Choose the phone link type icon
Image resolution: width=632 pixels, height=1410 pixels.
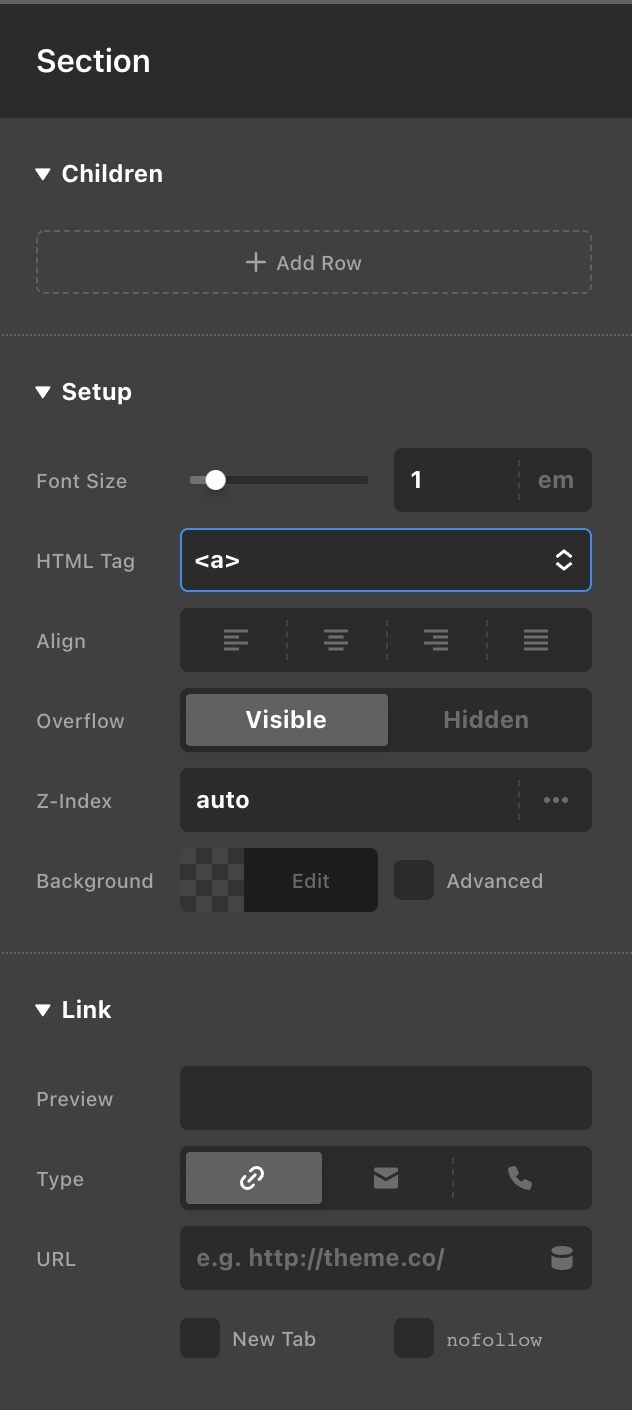click(520, 1178)
